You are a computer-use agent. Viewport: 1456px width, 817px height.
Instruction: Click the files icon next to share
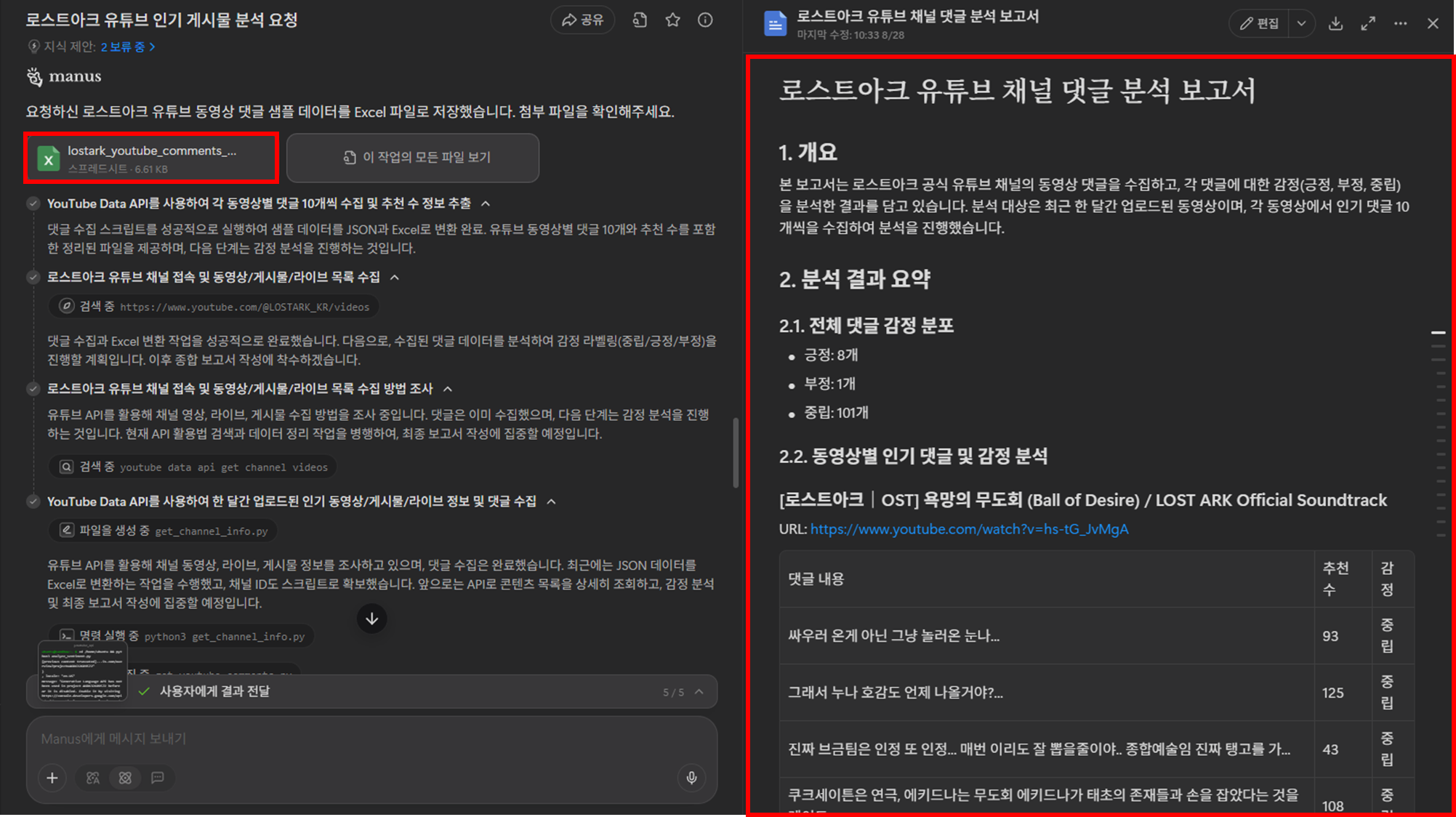(640, 20)
